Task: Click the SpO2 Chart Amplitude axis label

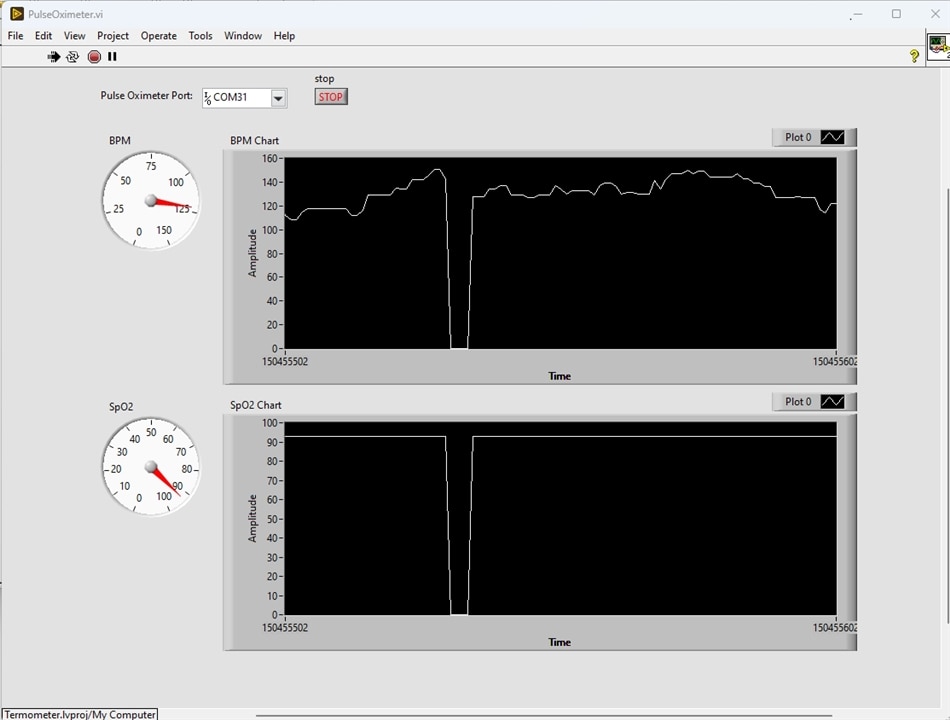Action: [253, 518]
